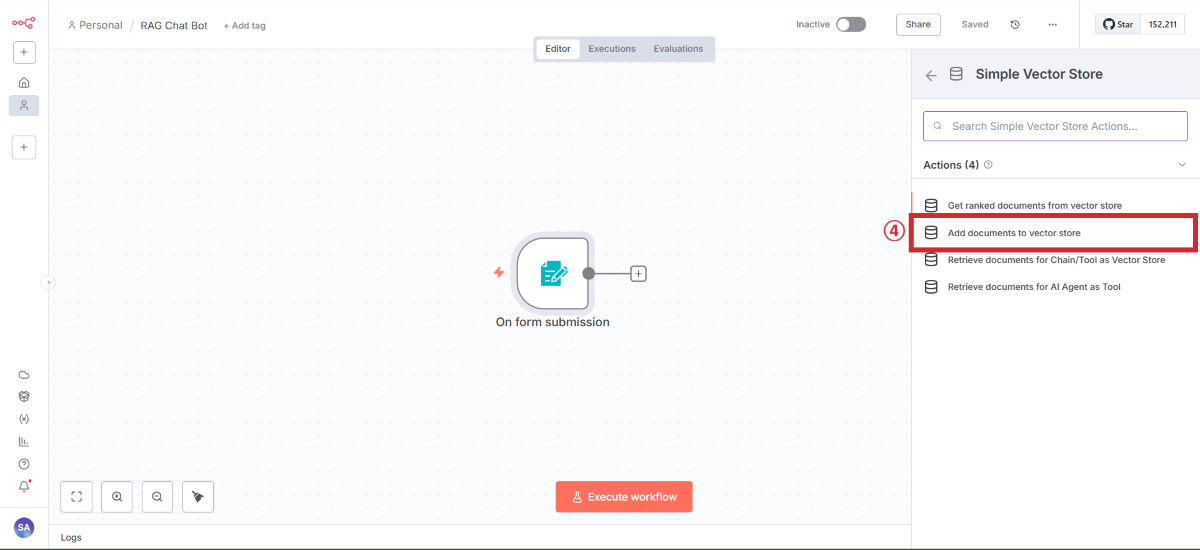1200x550 pixels.
Task: Open workflow history clock icon
Action: click(1015, 25)
